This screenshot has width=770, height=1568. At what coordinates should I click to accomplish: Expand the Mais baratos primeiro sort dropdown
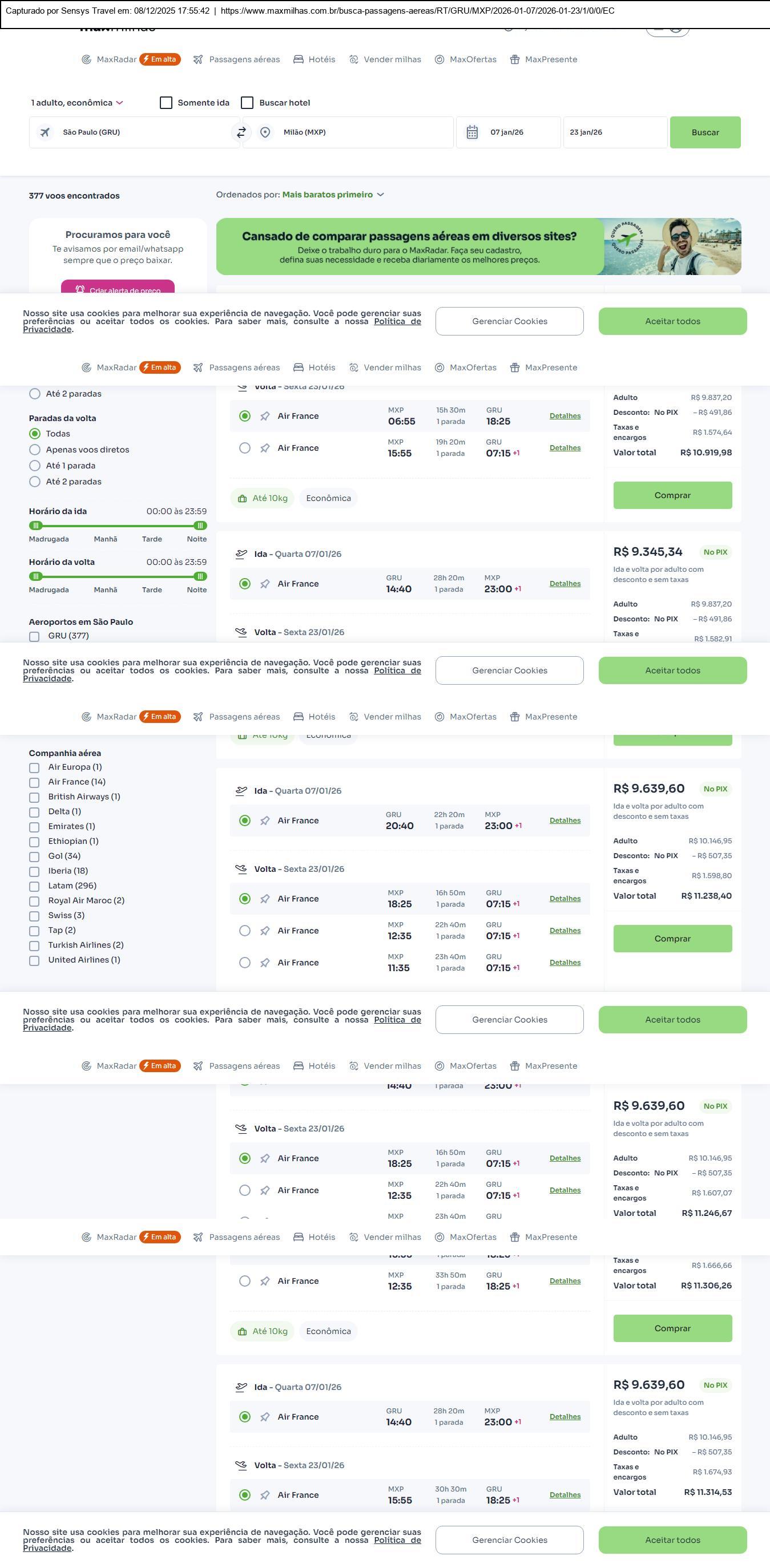pyautogui.click(x=332, y=195)
